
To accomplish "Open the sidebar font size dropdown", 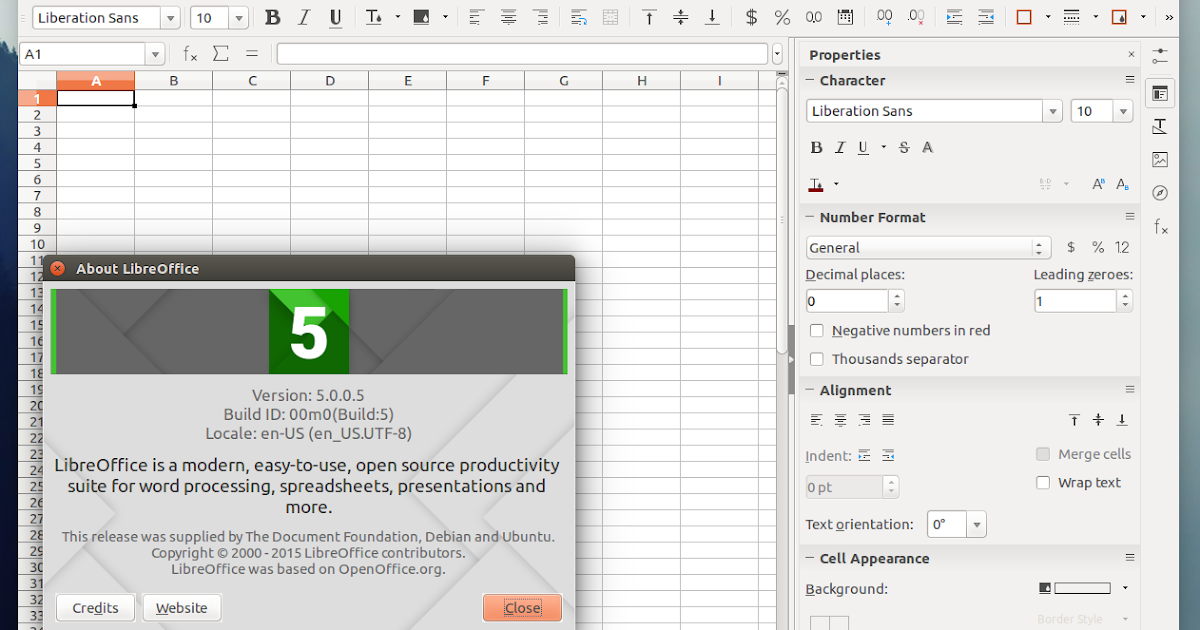I will [x=1123, y=112].
